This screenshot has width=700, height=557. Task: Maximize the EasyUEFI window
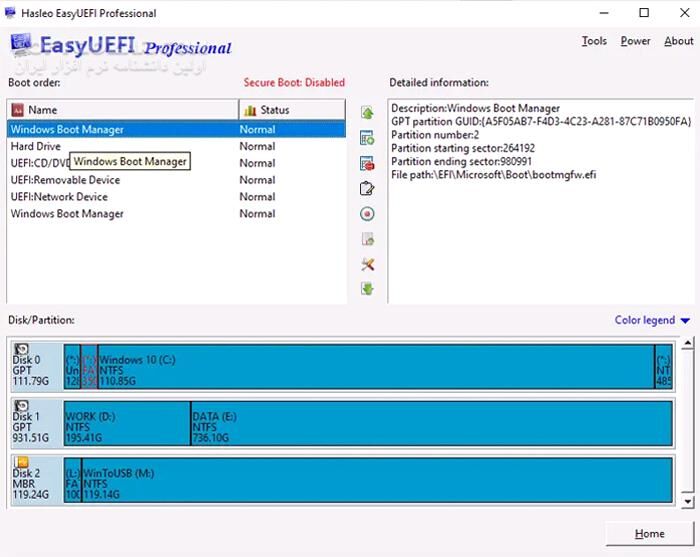644,12
